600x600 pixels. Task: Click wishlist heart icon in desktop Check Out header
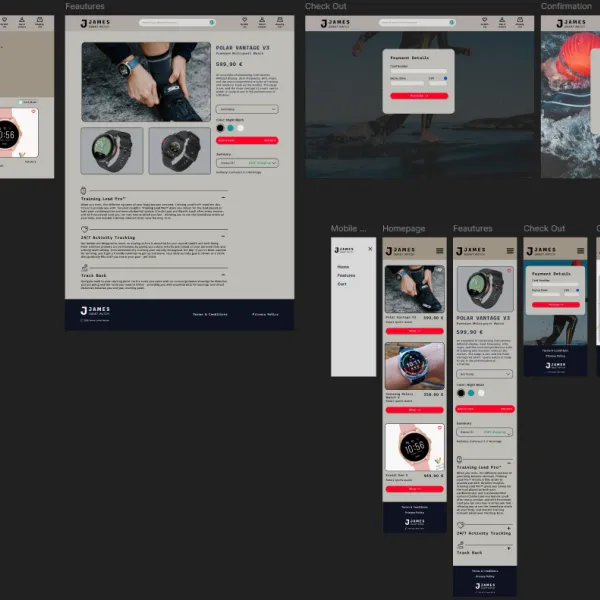point(484,20)
